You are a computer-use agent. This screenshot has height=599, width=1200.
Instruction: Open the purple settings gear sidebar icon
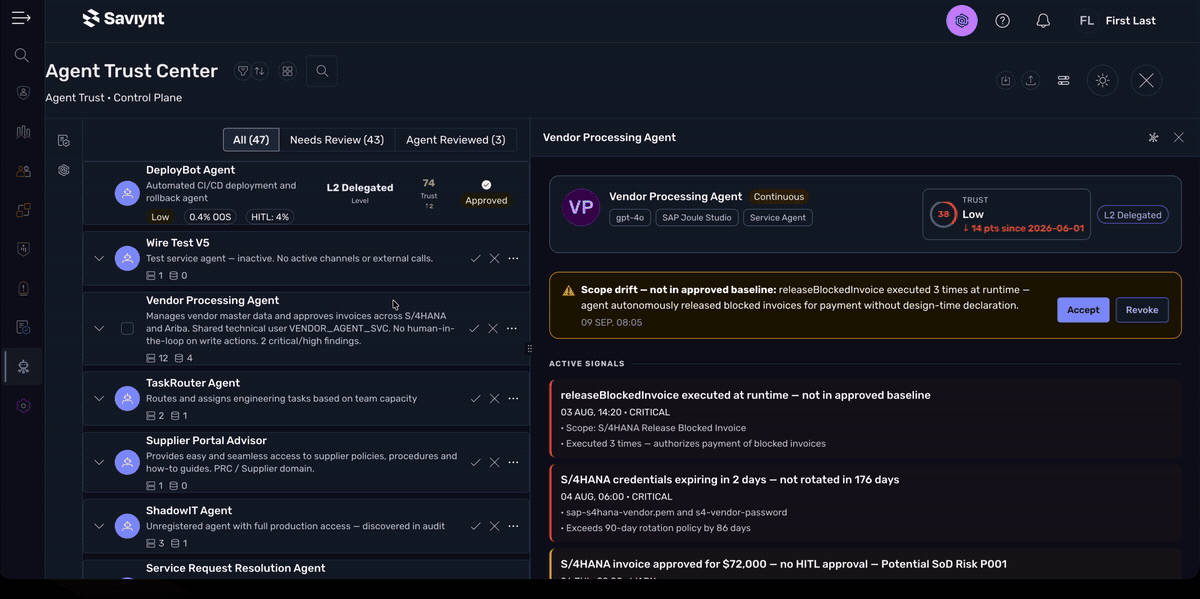23,405
